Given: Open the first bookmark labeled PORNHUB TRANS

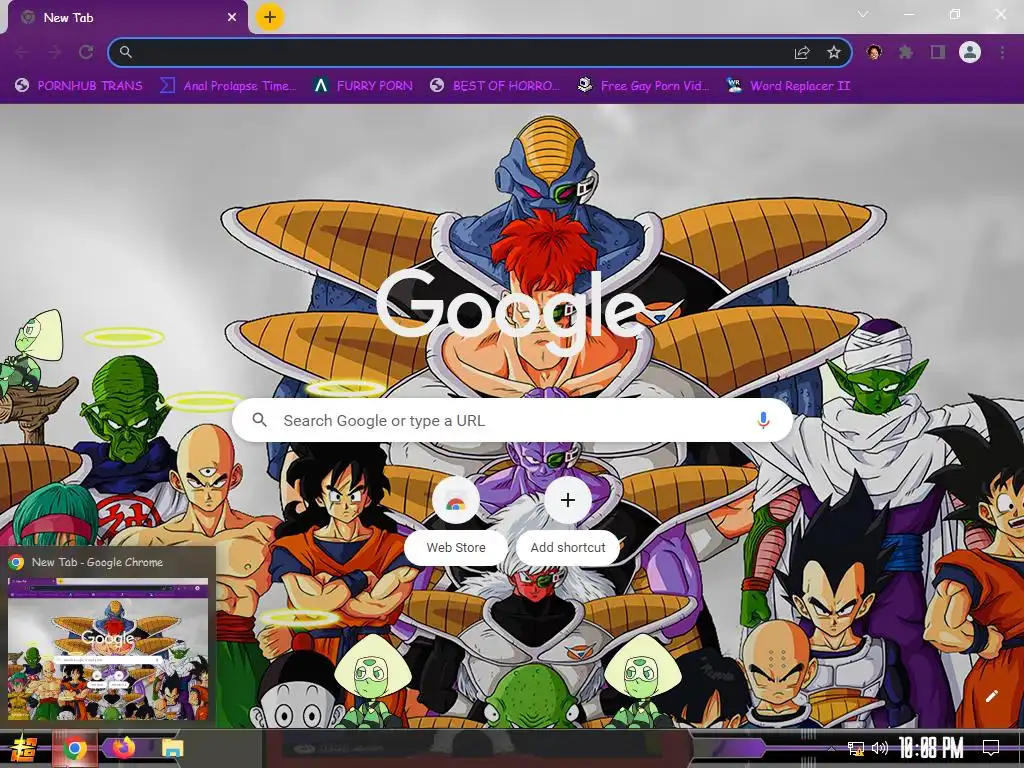Looking at the screenshot, I should [x=78, y=86].
